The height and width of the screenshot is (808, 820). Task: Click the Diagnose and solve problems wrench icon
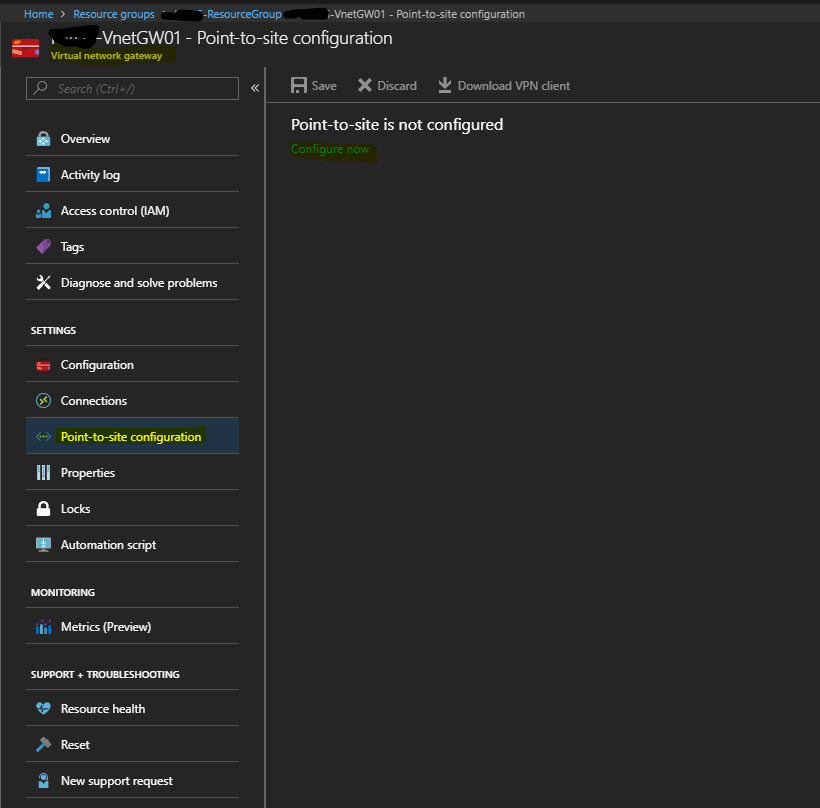coord(43,283)
